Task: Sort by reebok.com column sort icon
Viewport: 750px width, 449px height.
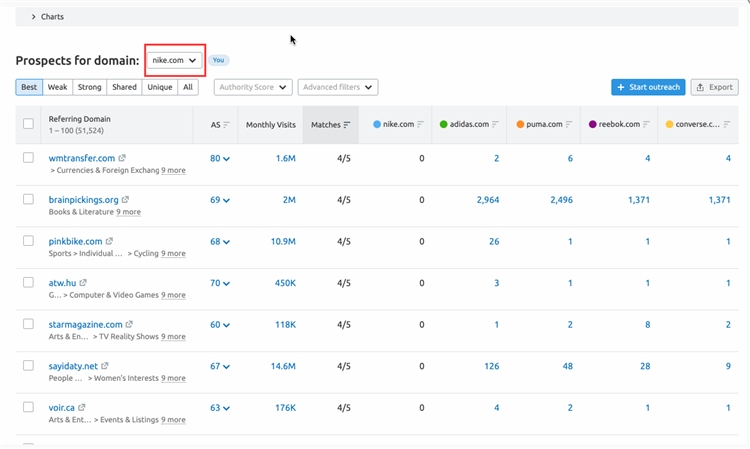Action: 646,124
